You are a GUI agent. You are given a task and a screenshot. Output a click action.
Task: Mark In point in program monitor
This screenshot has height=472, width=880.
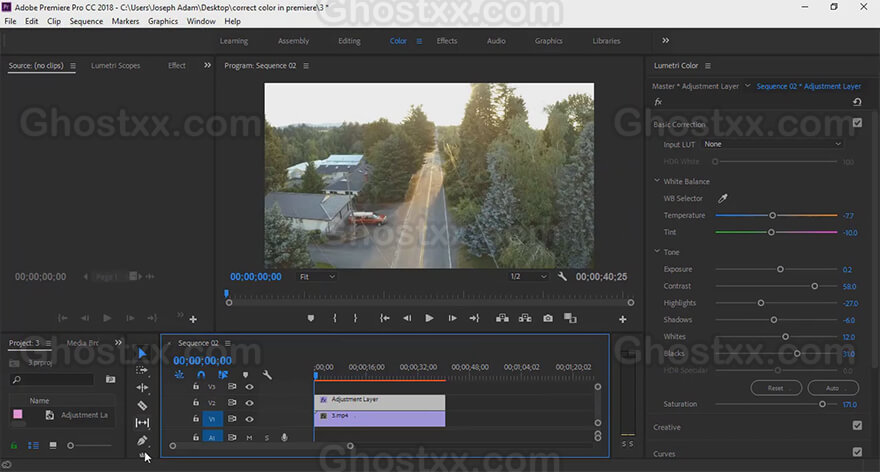334,318
